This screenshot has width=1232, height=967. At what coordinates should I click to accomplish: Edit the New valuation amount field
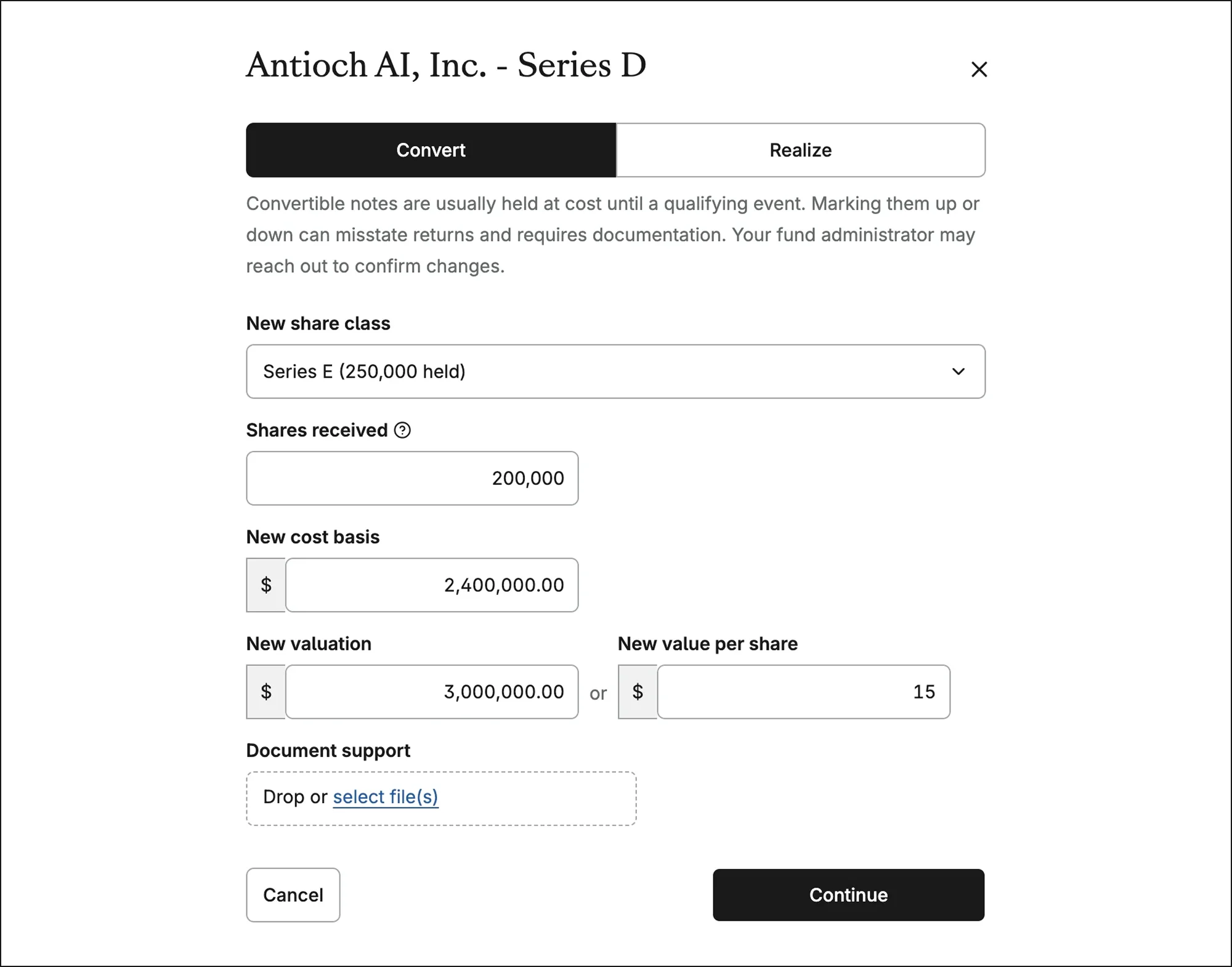[432, 692]
